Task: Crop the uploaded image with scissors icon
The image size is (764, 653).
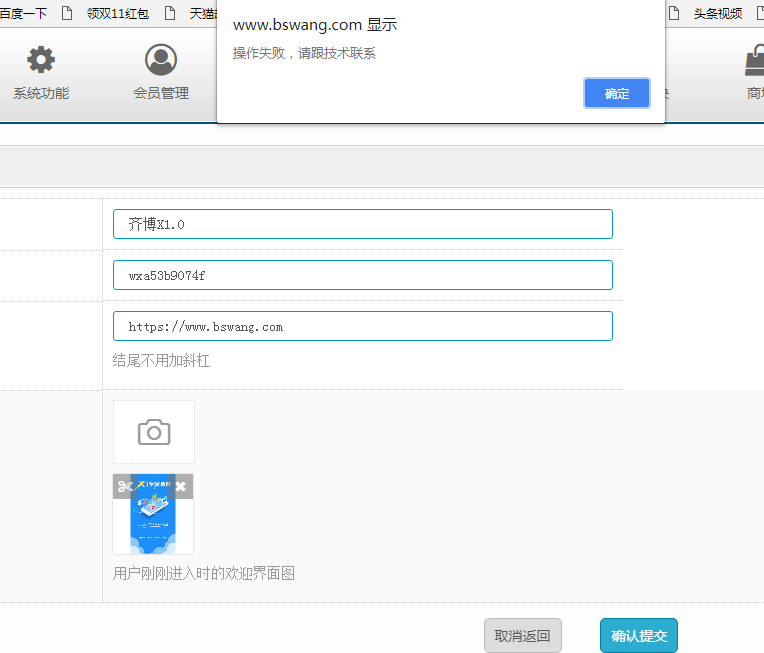Action: 124,487
